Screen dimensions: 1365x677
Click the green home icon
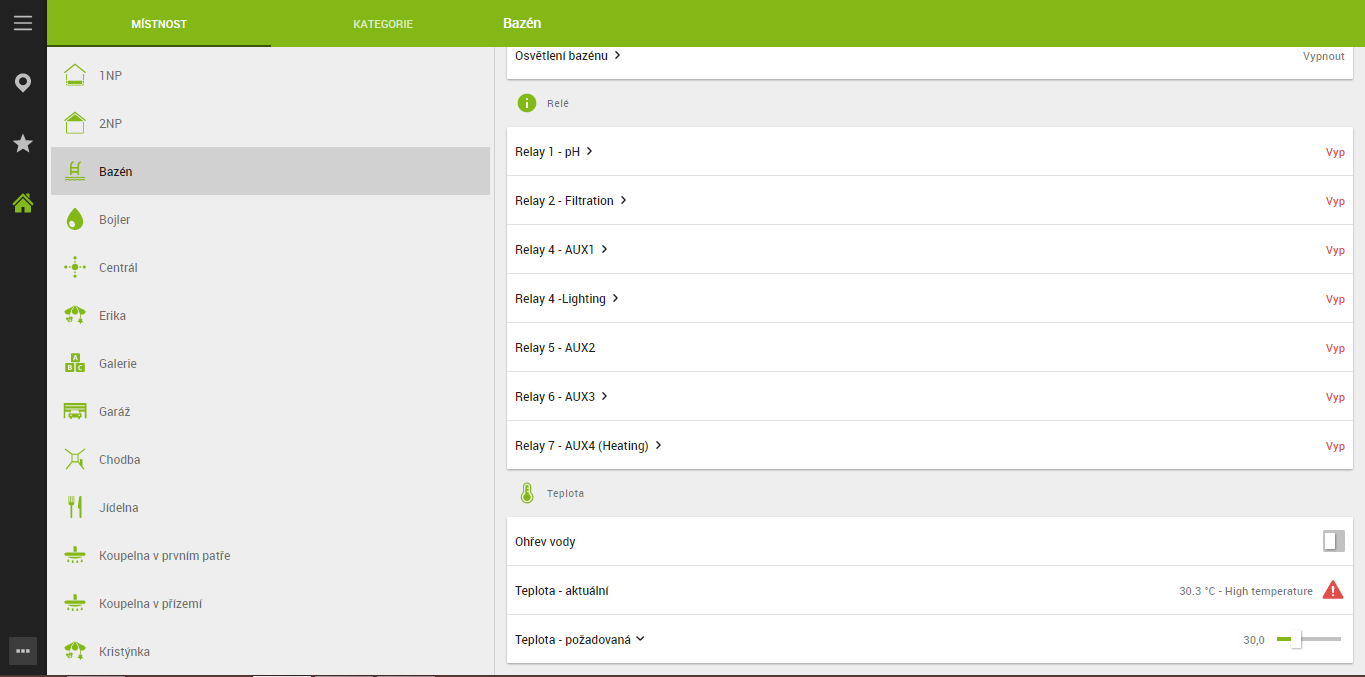(23, 204)
